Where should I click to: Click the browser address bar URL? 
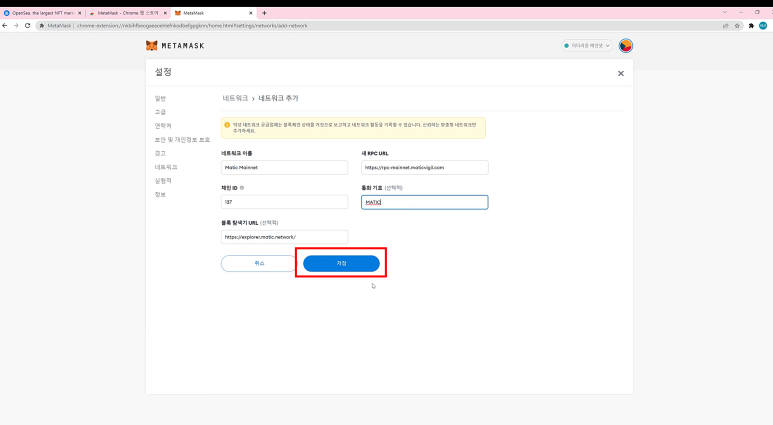pos(192,26)
